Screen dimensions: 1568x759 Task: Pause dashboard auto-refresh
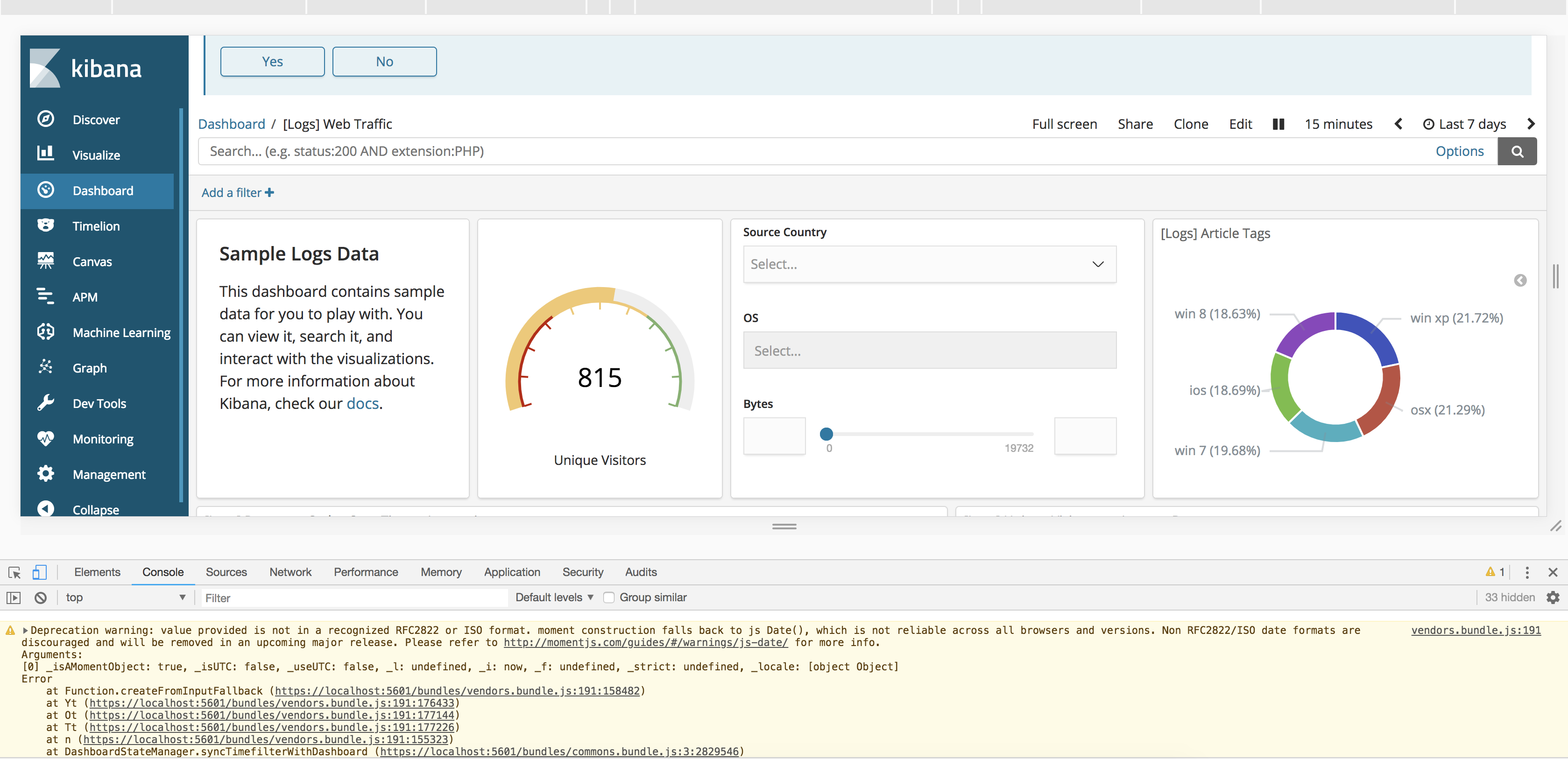point(1278,124)
